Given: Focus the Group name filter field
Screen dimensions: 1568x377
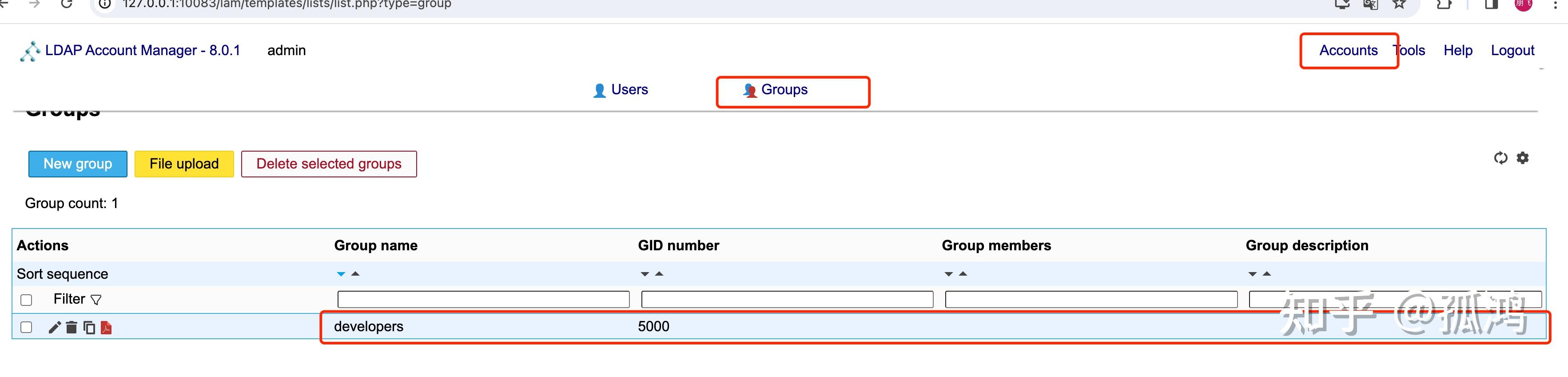Looking at the screenshot, I should 483,300.
